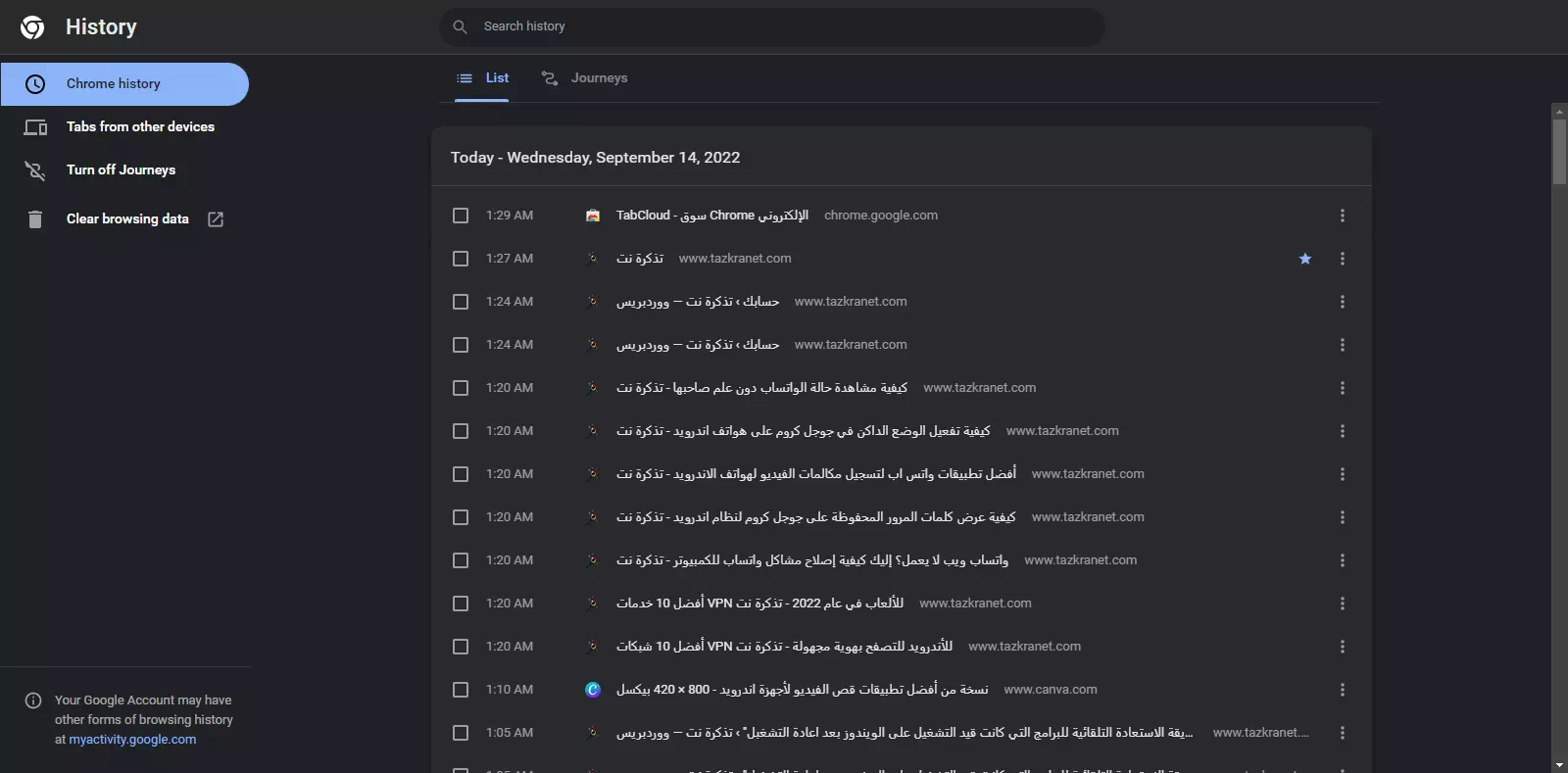Open more actions for canva.com entry

click(x=1343, y=690)
